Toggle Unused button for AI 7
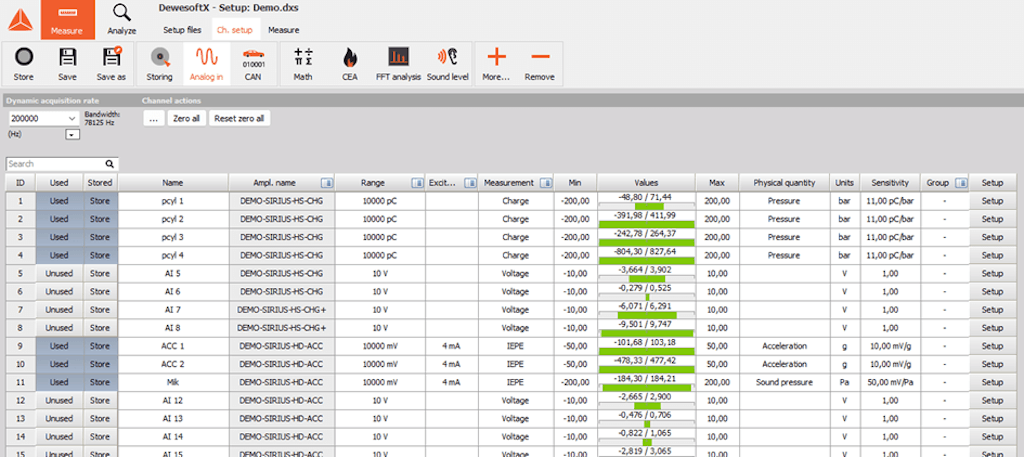1024x457 pixels. click(59, 309)
